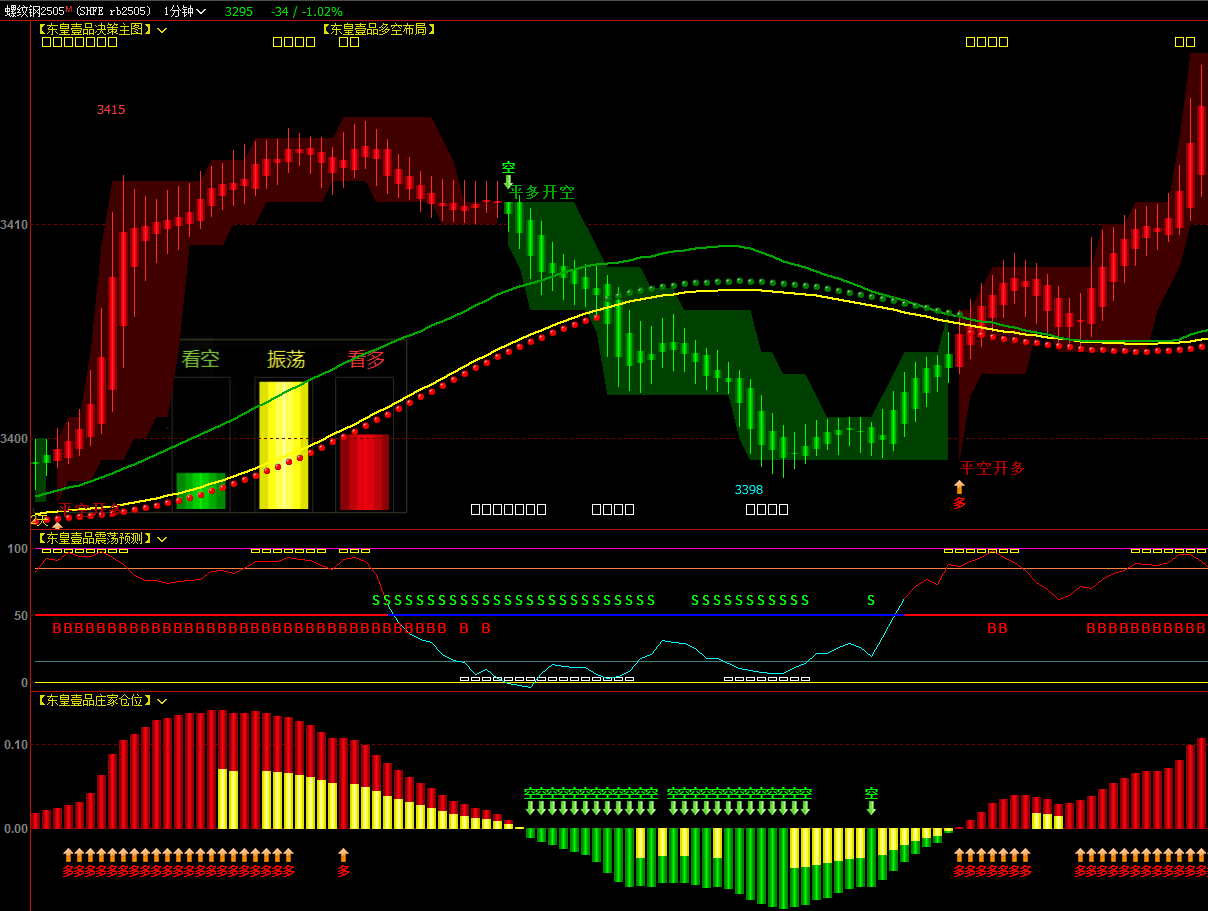Viewport: 1208px width, 911px height.
Task: Click the 振荡 sentiment label
Action: (x=286, y=359)
